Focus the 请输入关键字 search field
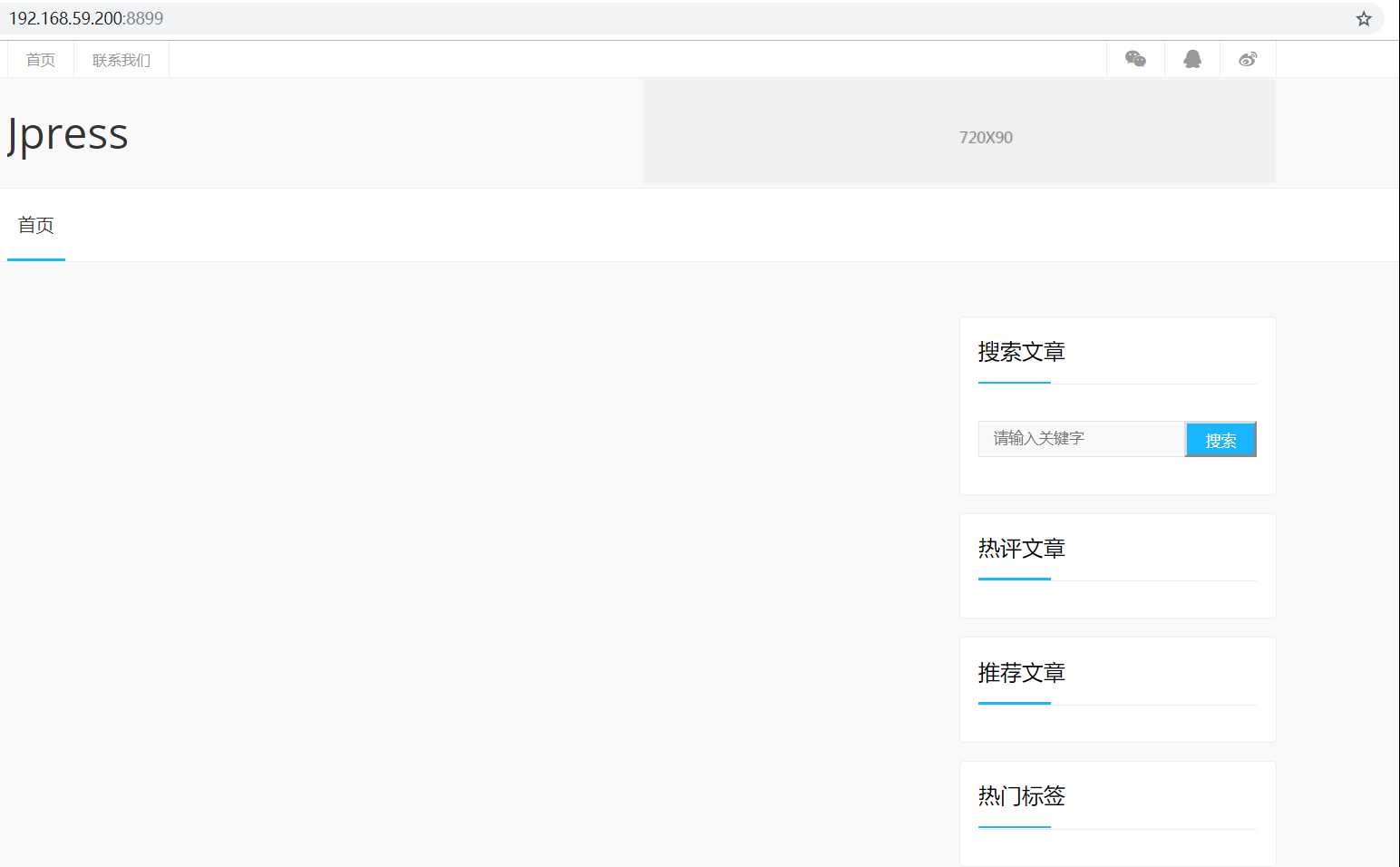The height and width of the screenshot is (867, 1400). click(x=1081, y=439)
